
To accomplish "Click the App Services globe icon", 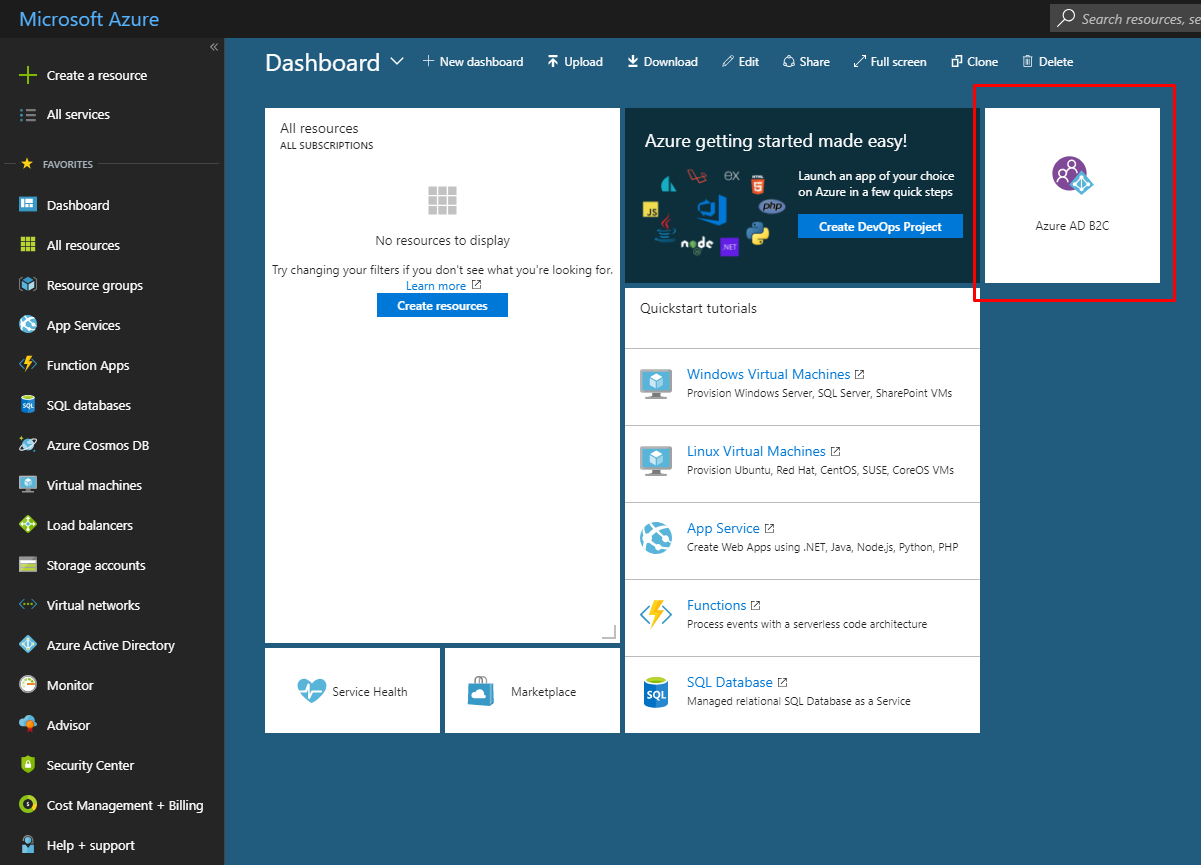I will (28, 325).
